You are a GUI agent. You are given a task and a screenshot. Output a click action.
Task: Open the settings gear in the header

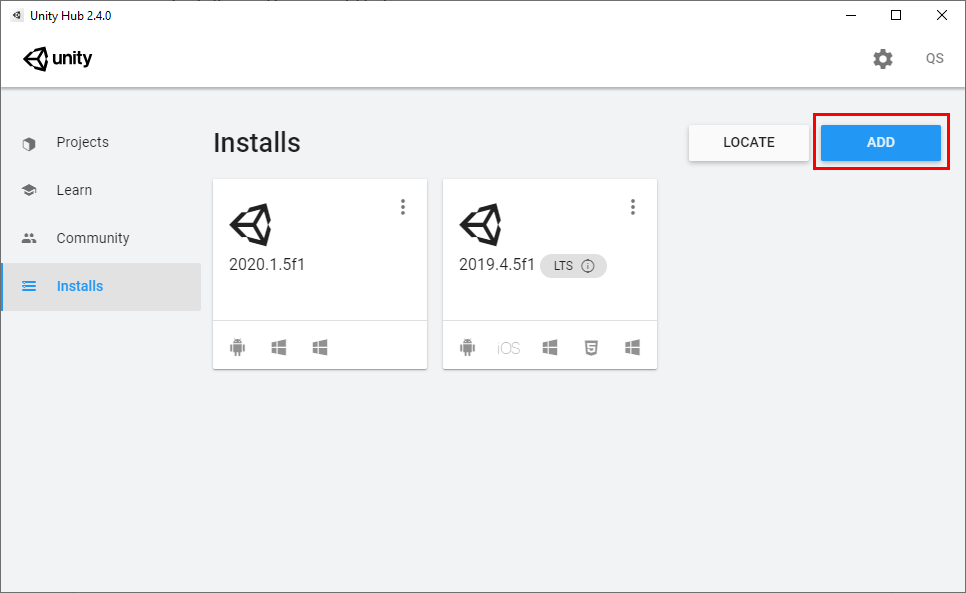point(882,59)
